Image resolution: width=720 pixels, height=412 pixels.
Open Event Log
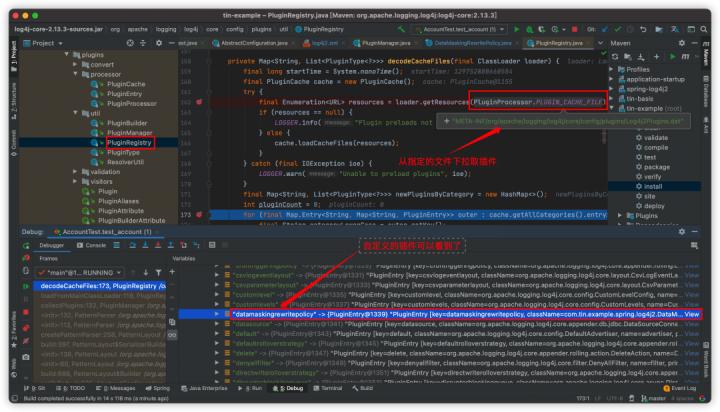[680, 388]
